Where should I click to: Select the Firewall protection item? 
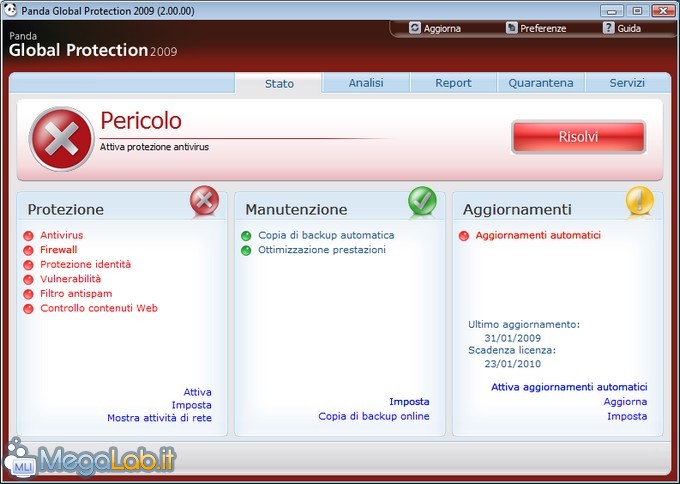[x=59, y=250]
